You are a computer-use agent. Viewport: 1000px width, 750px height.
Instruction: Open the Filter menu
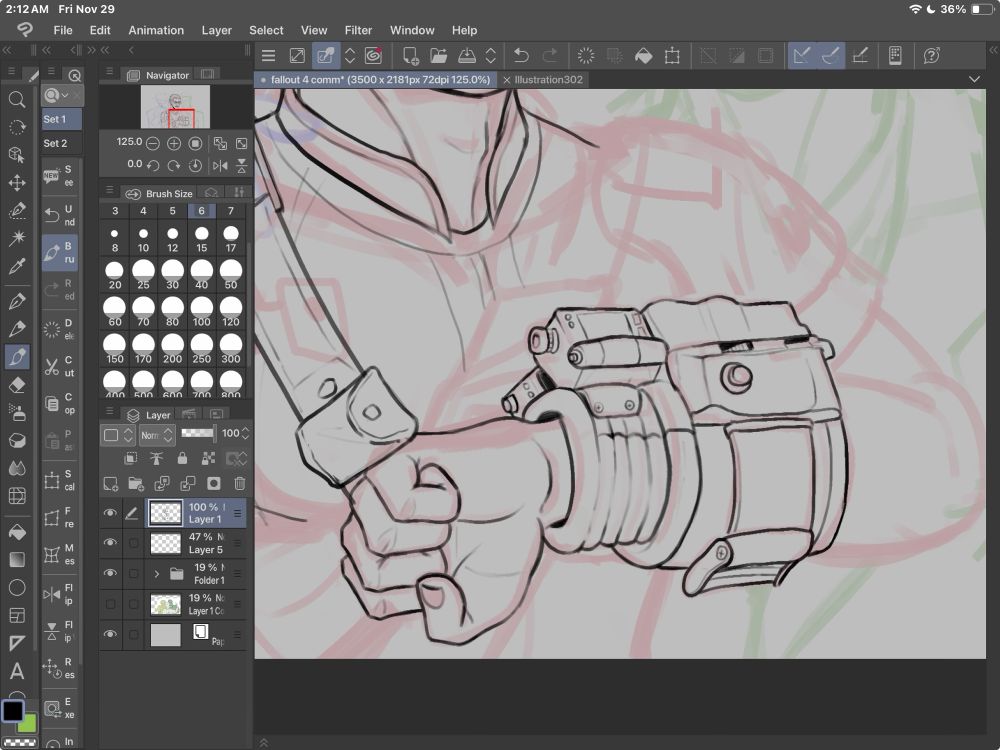(358, 30)
